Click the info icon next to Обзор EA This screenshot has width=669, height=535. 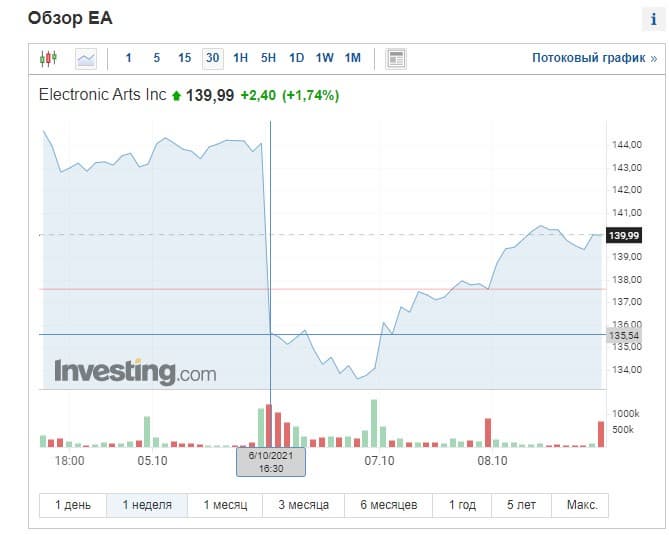[x=652, y=19]
